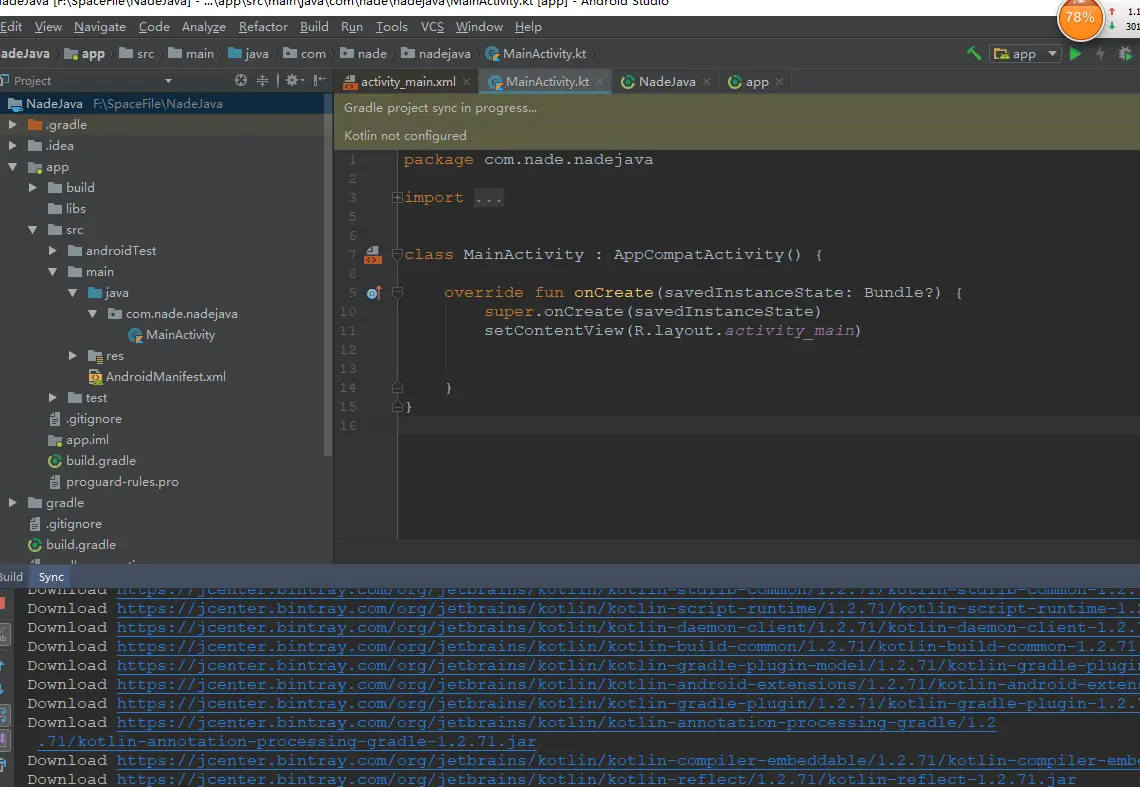Expand the test folder
This screenshot has width=1140, height=787.
tap(52, 398)
